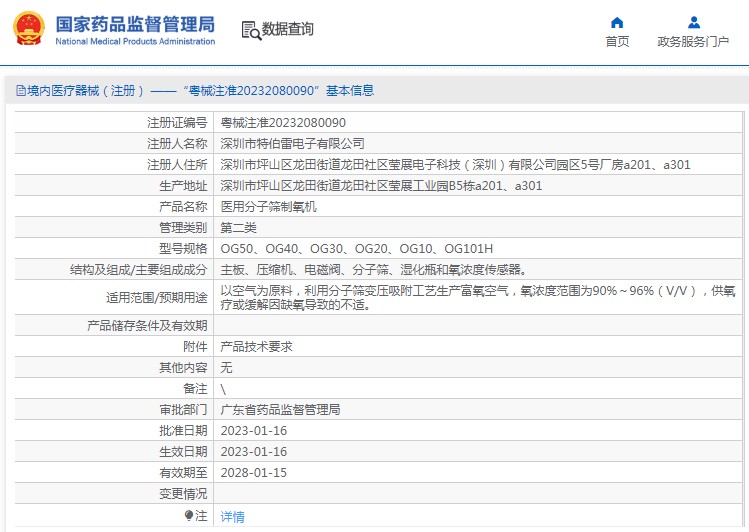The height and width of the screenshot is (532, 749).
Task: Click the NMPA national emblem logo
Action: [29, 29]
